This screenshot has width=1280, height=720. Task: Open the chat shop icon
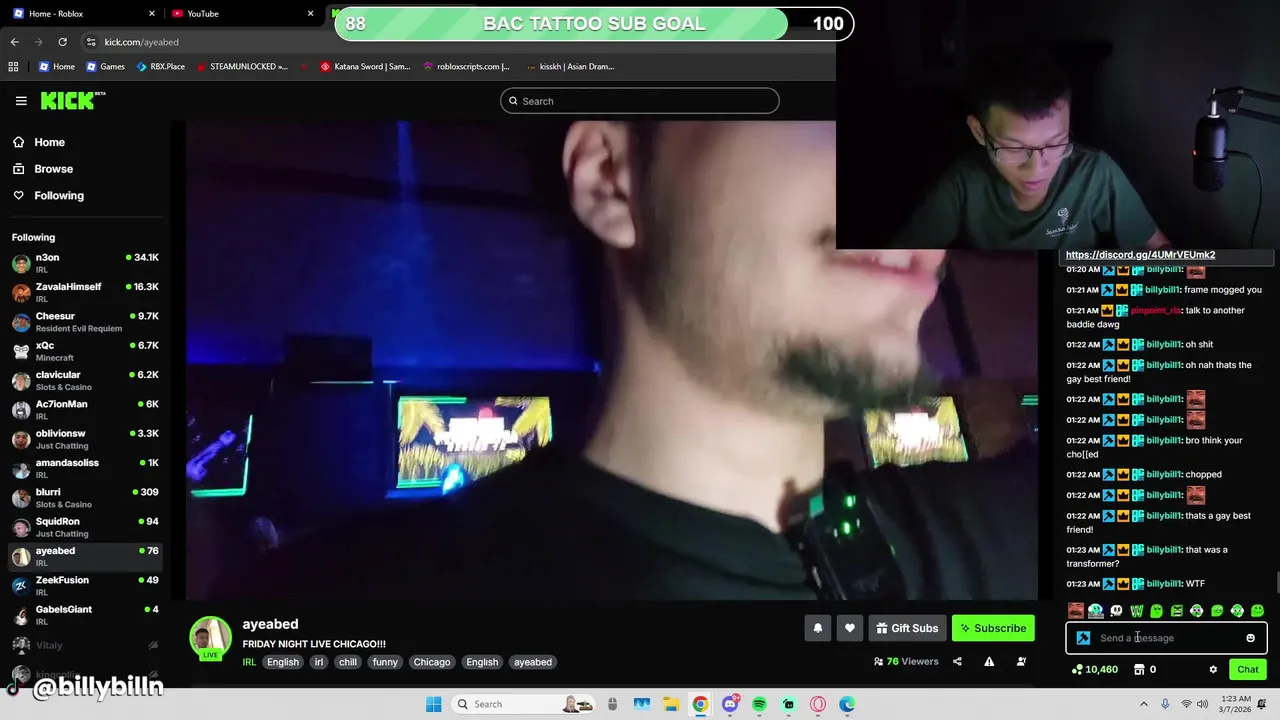[1139, 670]
